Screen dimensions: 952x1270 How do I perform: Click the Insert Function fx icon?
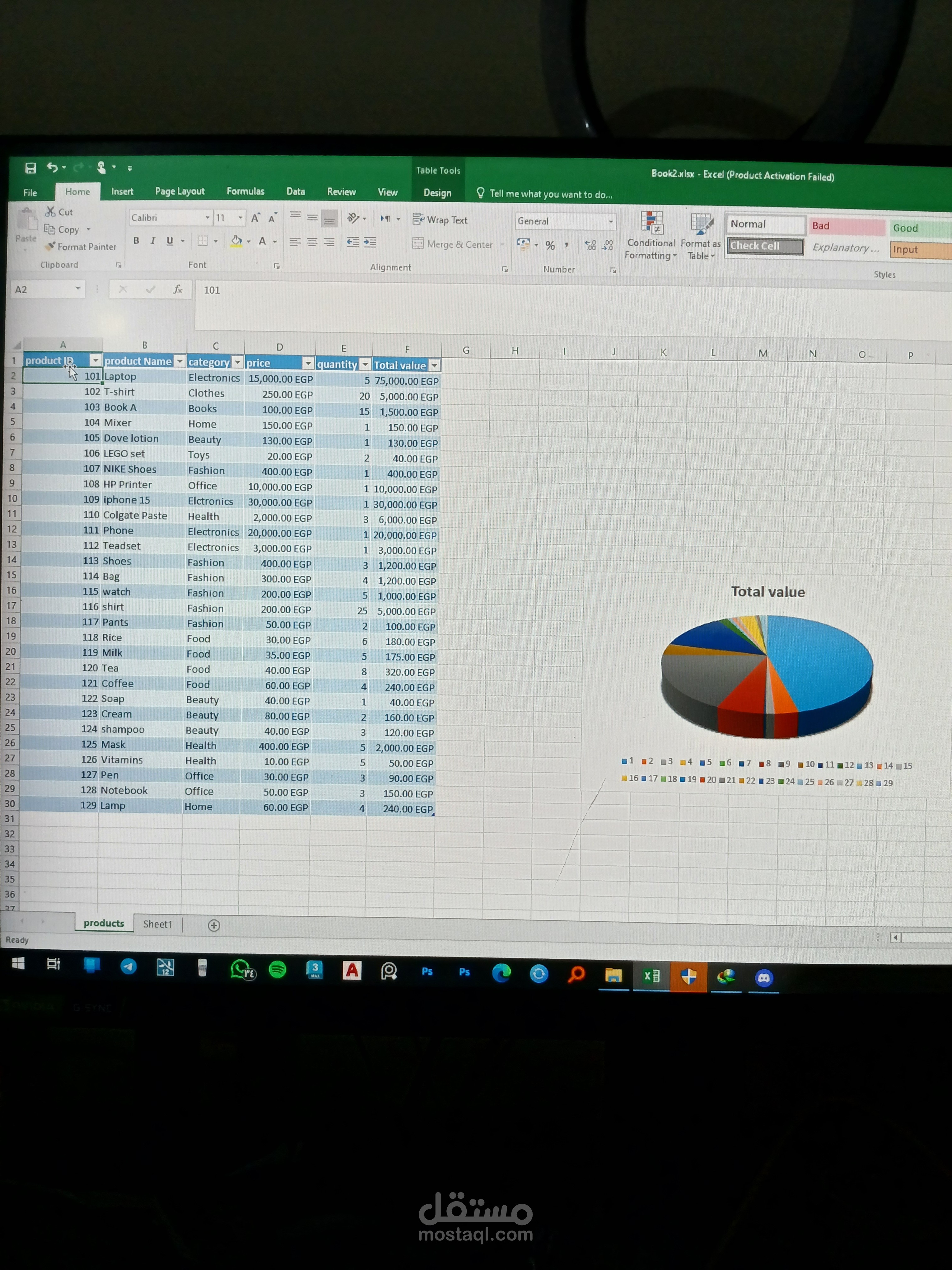click(x=178, y=289)
